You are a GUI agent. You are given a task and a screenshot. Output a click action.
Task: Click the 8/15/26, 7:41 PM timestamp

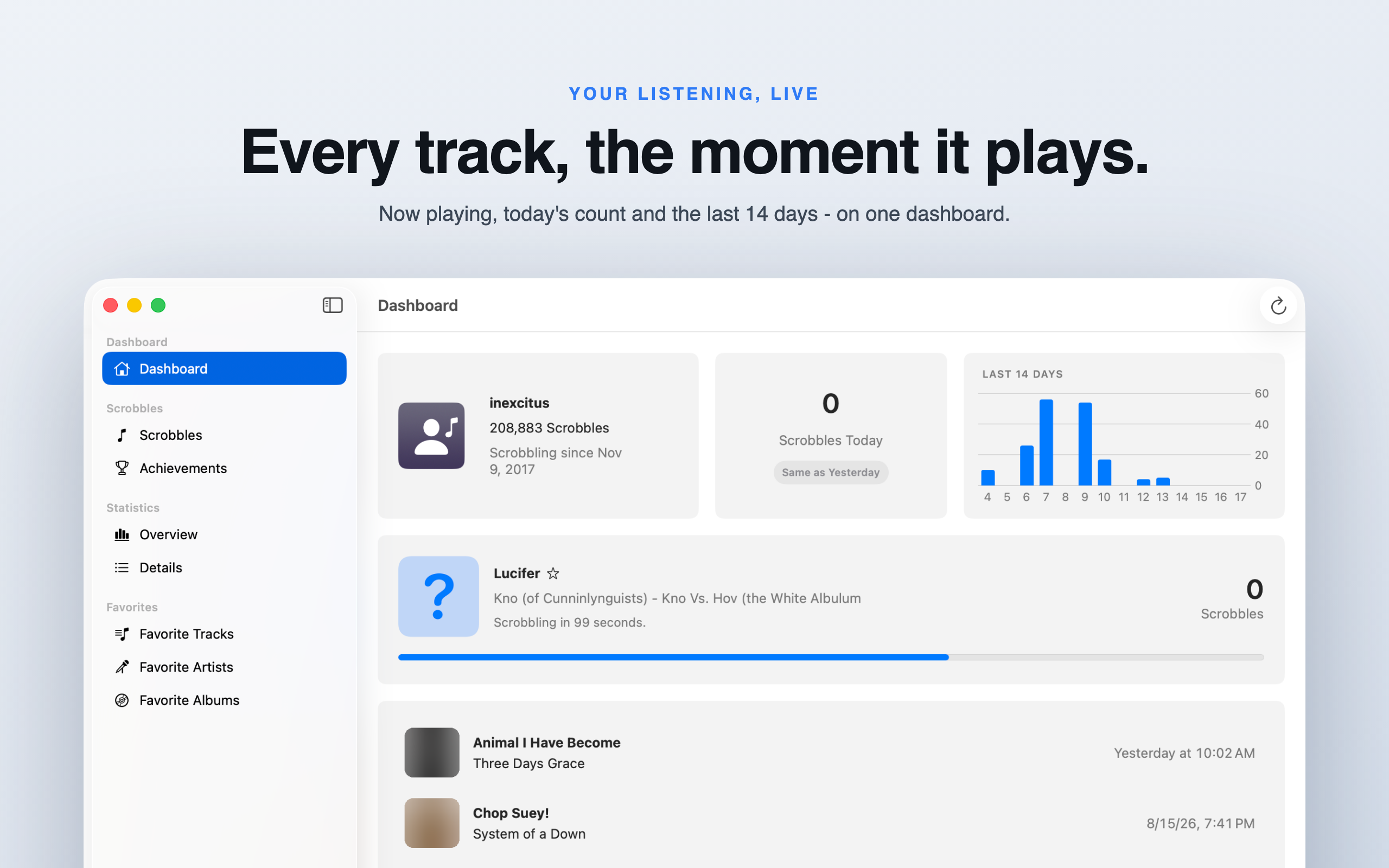[1200, 824]
